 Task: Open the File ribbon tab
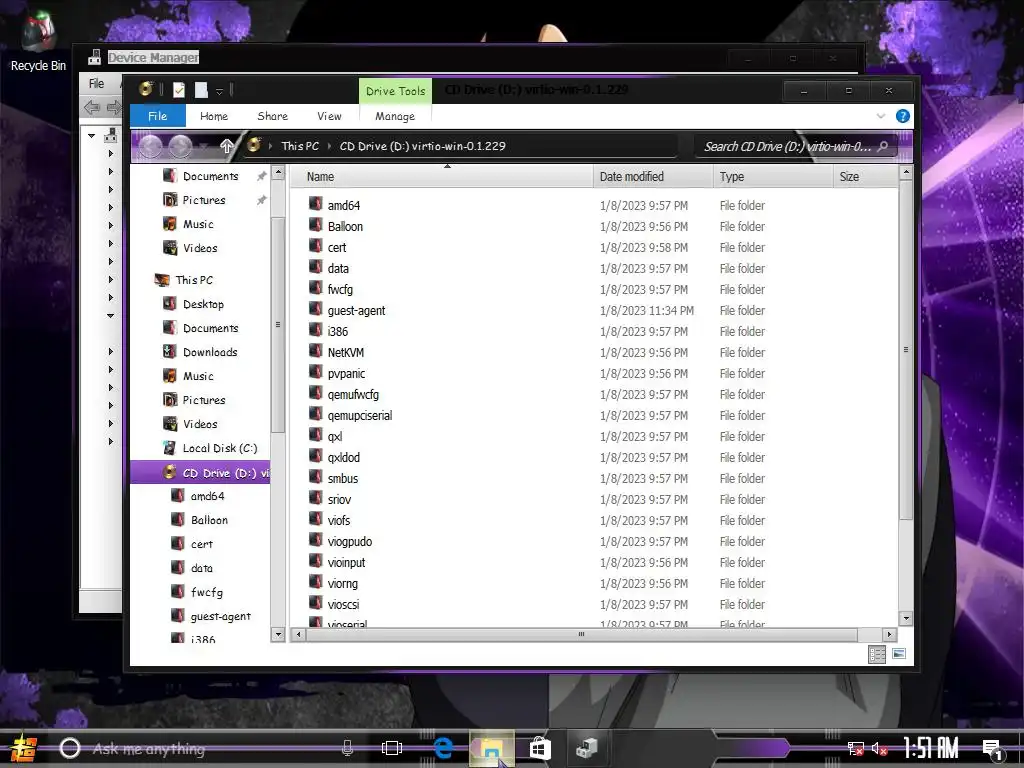pos(157,116)
